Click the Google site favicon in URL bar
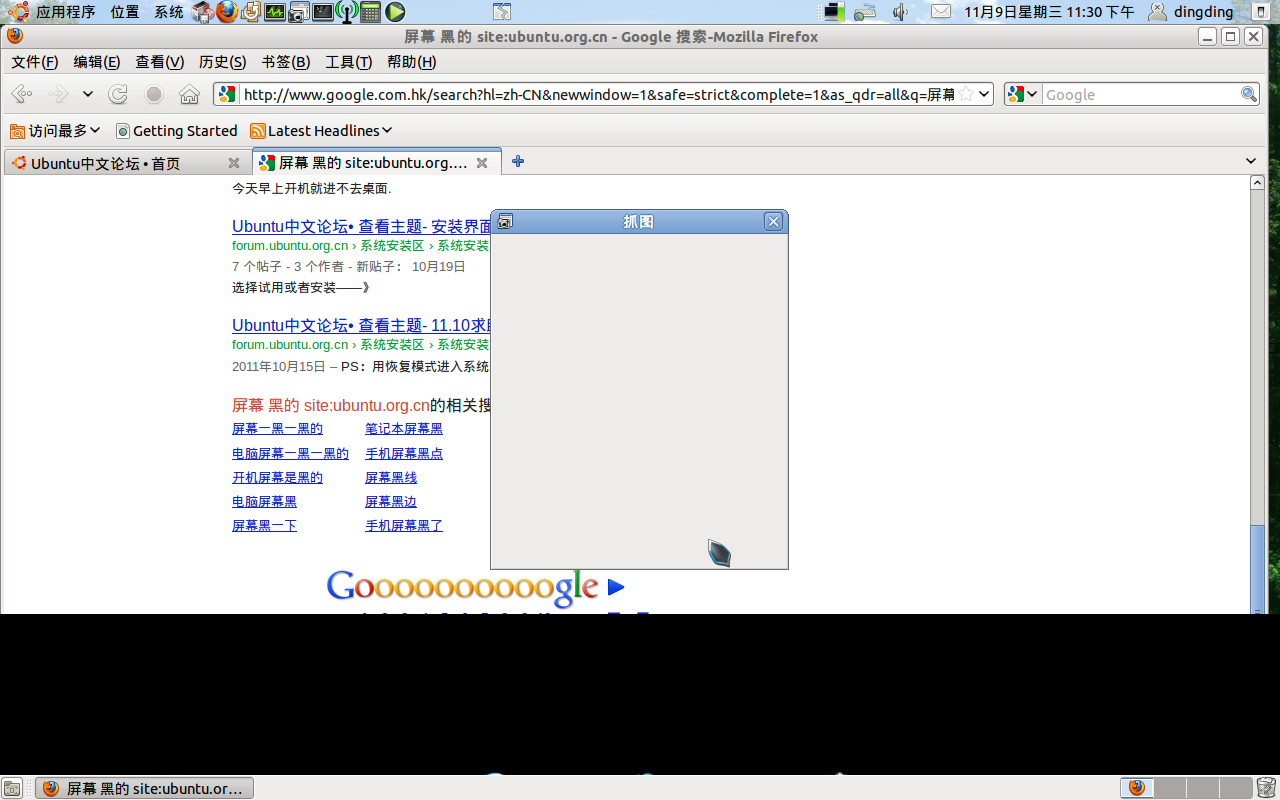This screenshot has width=1280, height=800. (227, 94)
